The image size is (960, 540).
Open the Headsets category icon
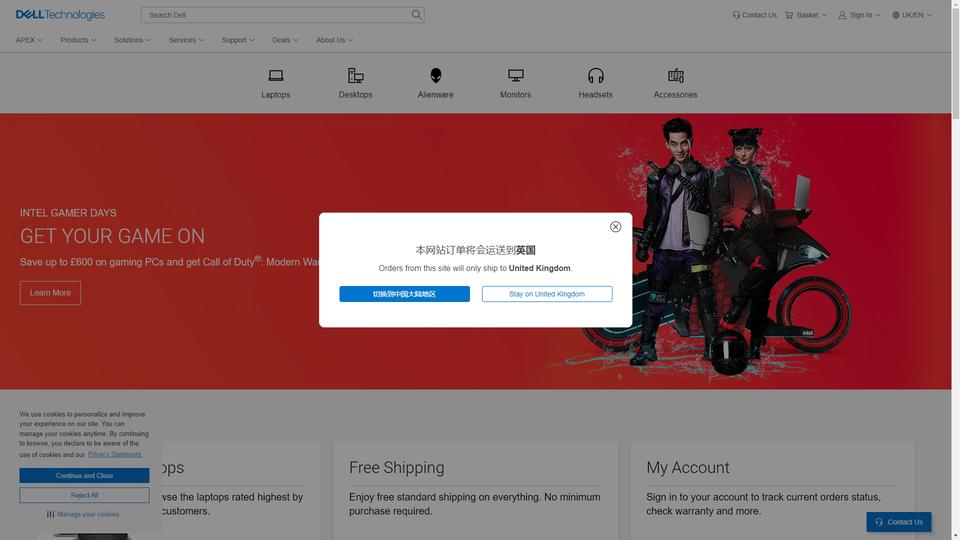[x=596, y=75]
